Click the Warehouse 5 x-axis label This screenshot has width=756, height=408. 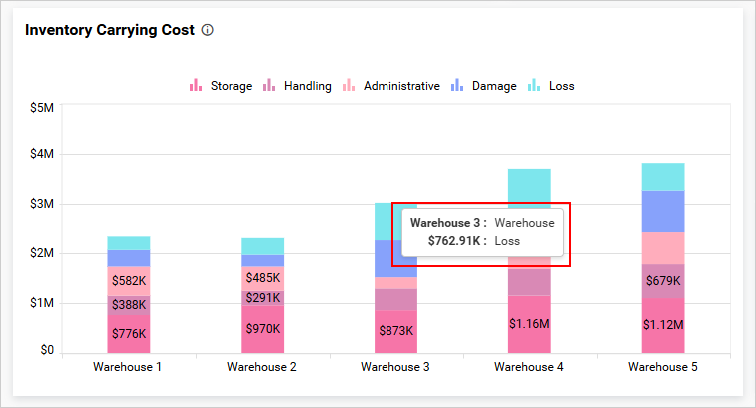coord(662,367)
